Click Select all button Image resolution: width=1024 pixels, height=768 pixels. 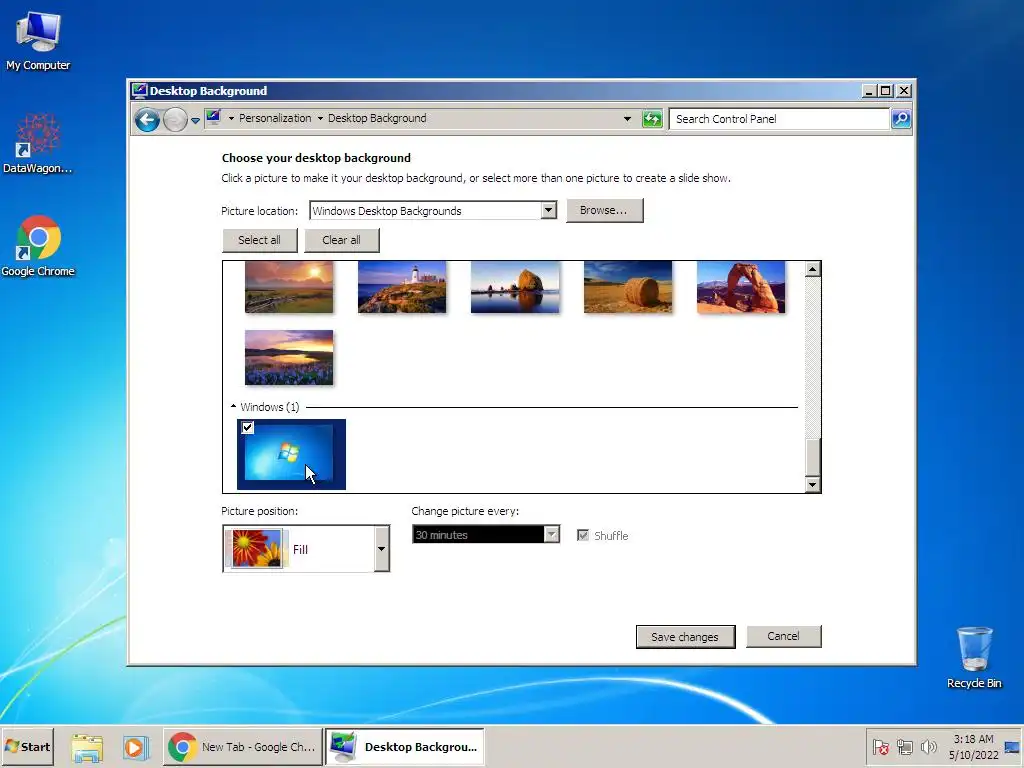[x=259, y=240]
